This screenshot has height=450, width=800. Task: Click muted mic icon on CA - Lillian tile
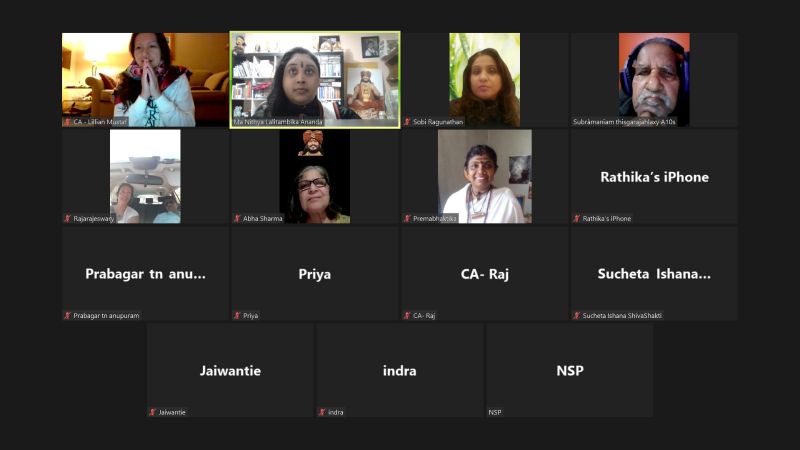(x=67, y=122)
